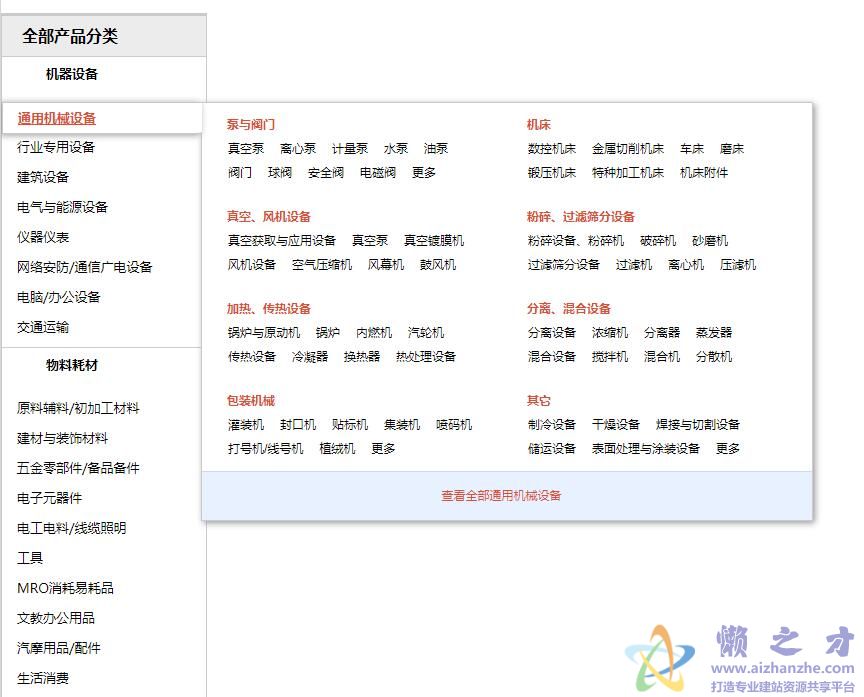Viewport: 864px width, 697px height.
Task: Open 金属切削机床 link
Action: tap(628, 149)
